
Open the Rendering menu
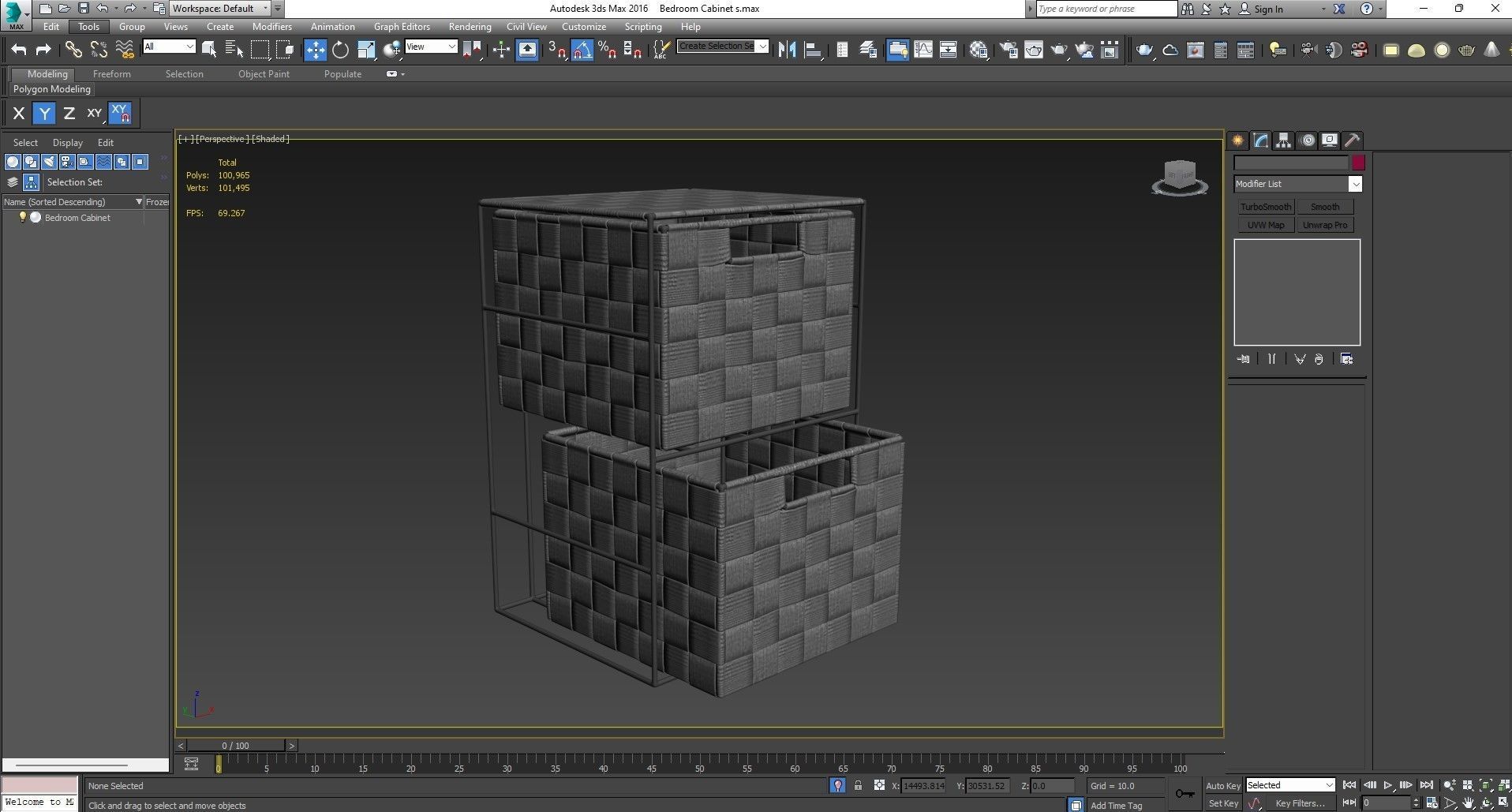coord(470,26)
